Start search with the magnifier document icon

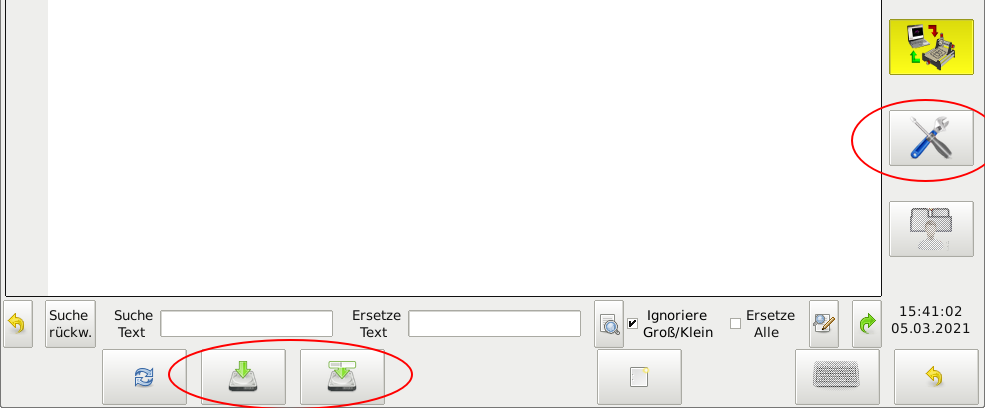coord(609,324)
